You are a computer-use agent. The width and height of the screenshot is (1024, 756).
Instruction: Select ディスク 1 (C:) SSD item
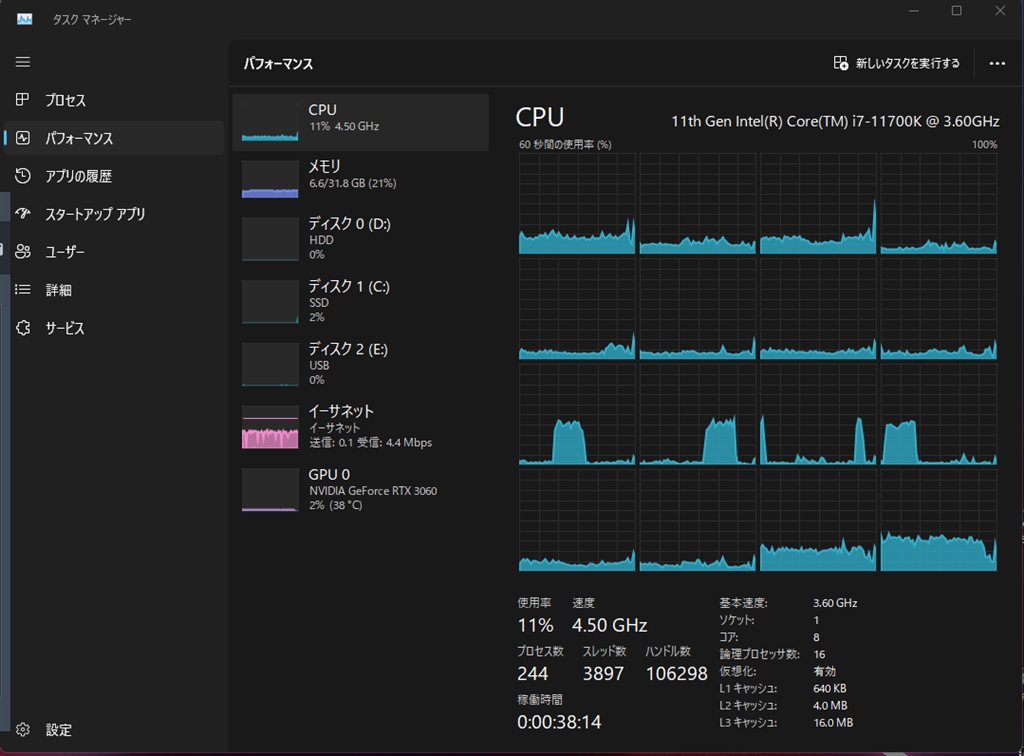[360, 302]
